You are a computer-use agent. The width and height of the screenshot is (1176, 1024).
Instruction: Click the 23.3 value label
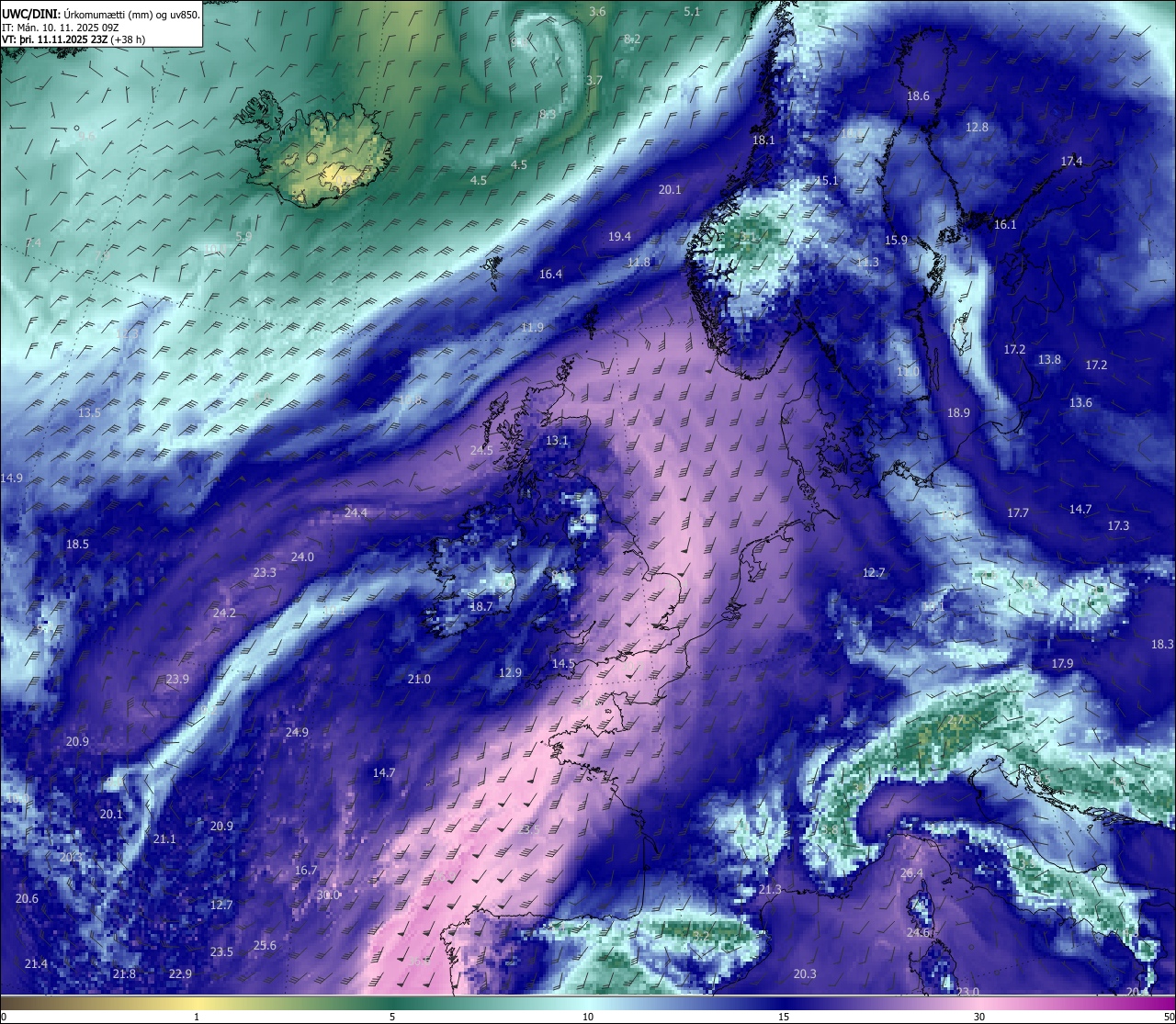click(265, 572)
